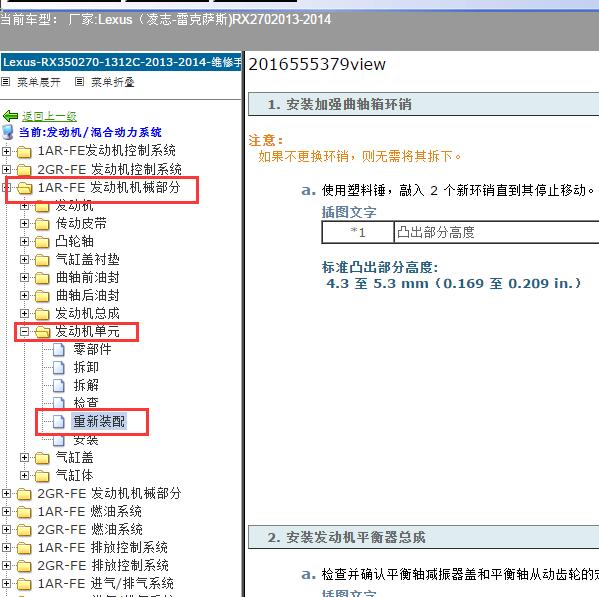Select the 1AR-FE 发动机机械部分 label
The image size is (599, 597).
click(109, 188)
